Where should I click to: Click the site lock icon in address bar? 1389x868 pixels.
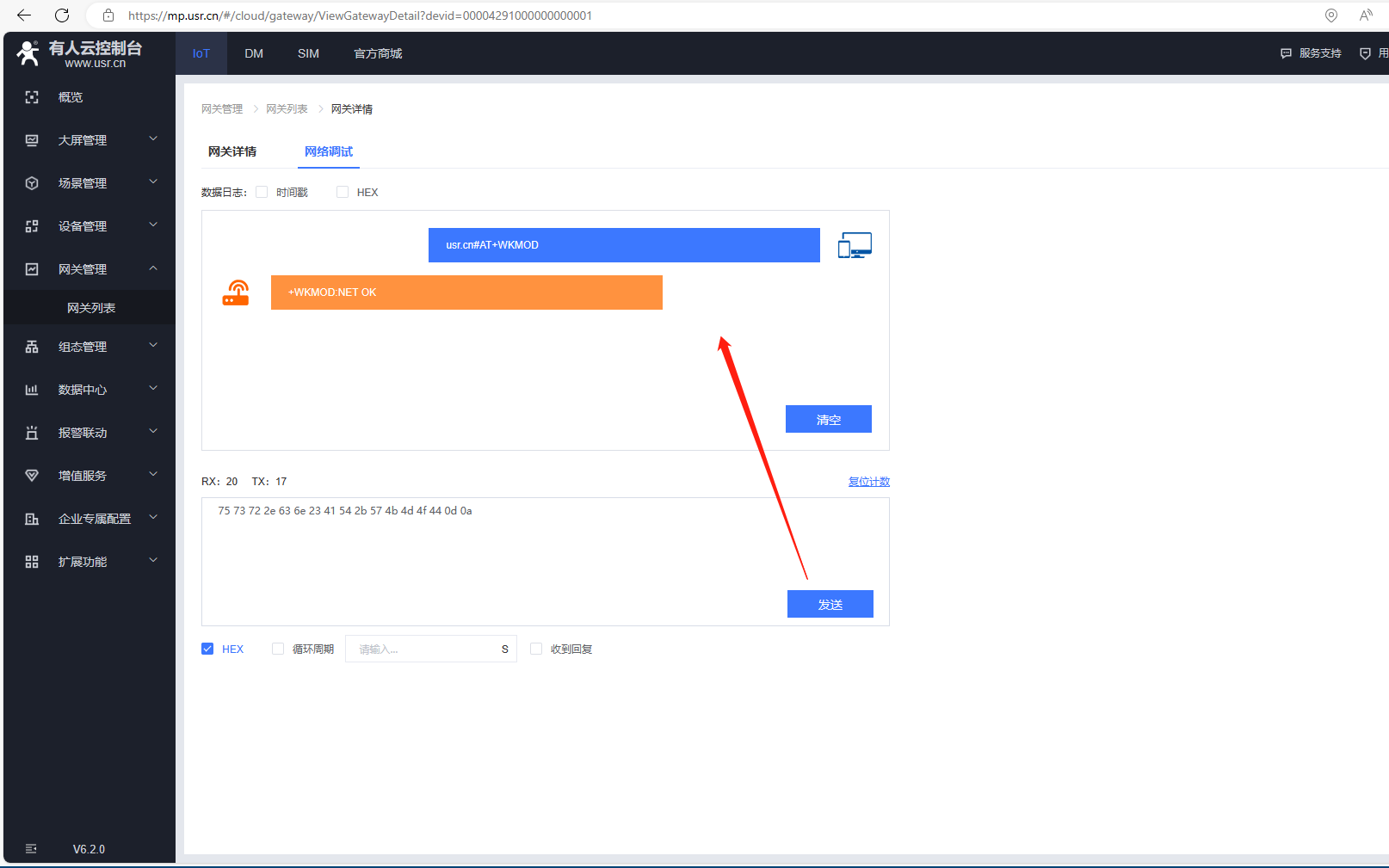(108, 15)
